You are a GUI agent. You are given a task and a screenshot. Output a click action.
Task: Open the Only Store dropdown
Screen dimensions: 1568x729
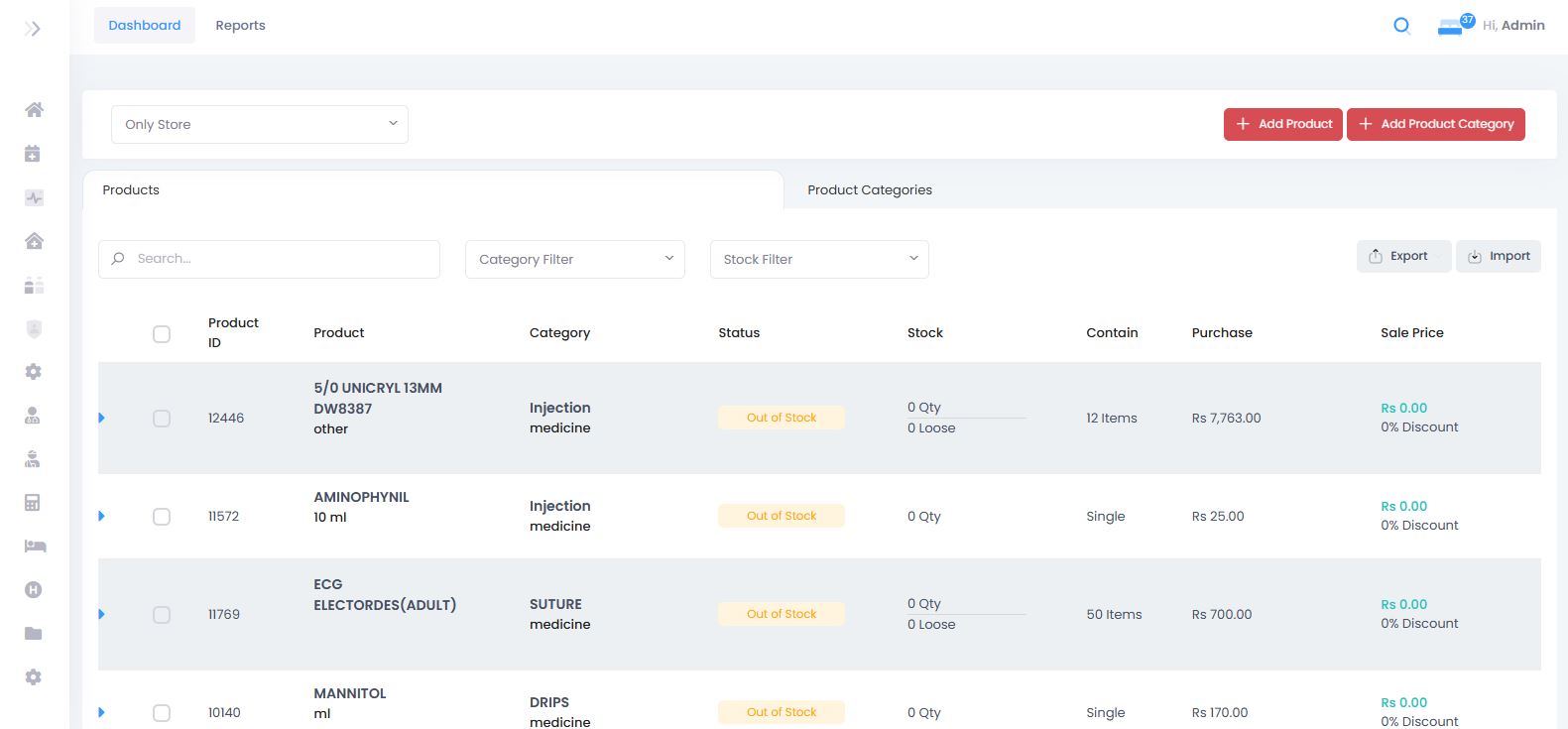pyautogui.click(x=260, y=124)
